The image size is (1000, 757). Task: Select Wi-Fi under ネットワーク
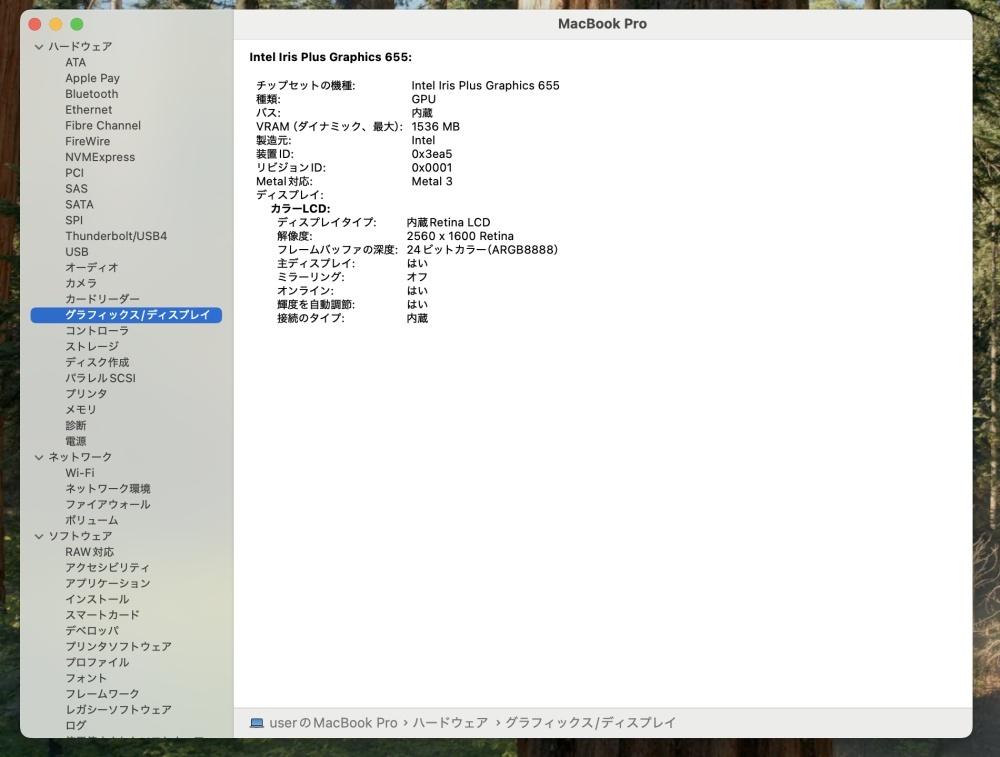point(80,473)
